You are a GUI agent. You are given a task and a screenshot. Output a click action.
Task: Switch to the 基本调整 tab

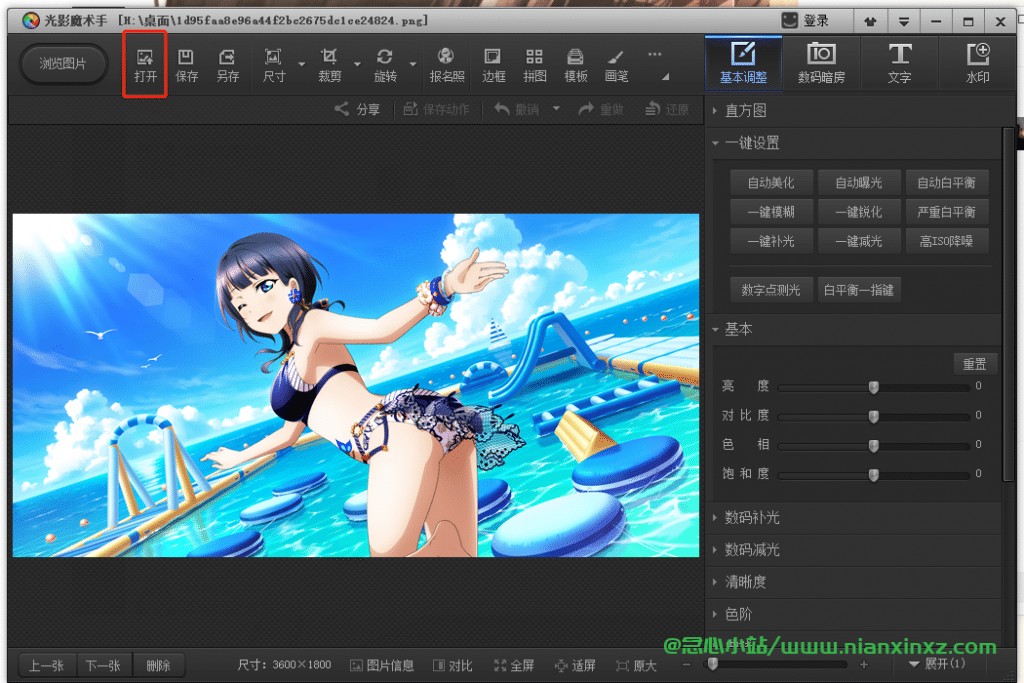(x=743, y=63)
